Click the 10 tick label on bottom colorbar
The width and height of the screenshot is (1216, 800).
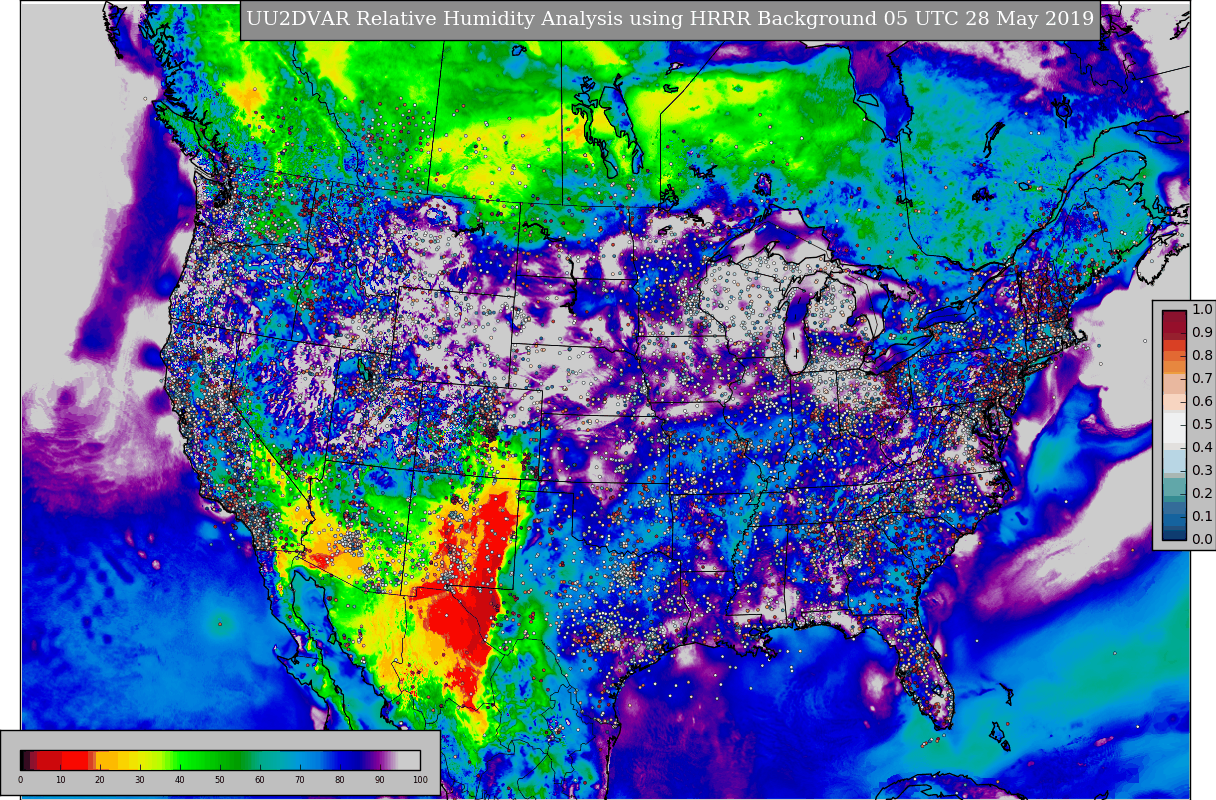pos(60,780)
